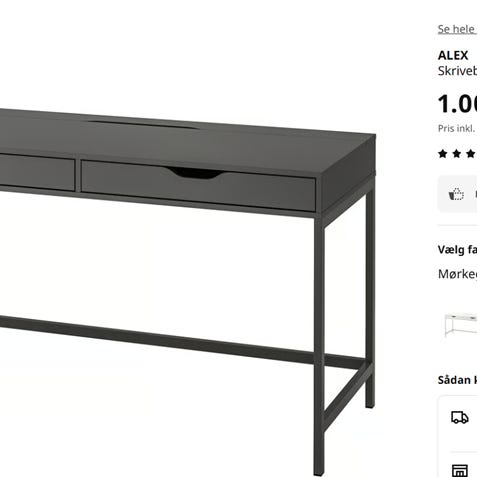Click the 'Vælg farve' color section label
The image size is (477, 477).
pos(457,249)
